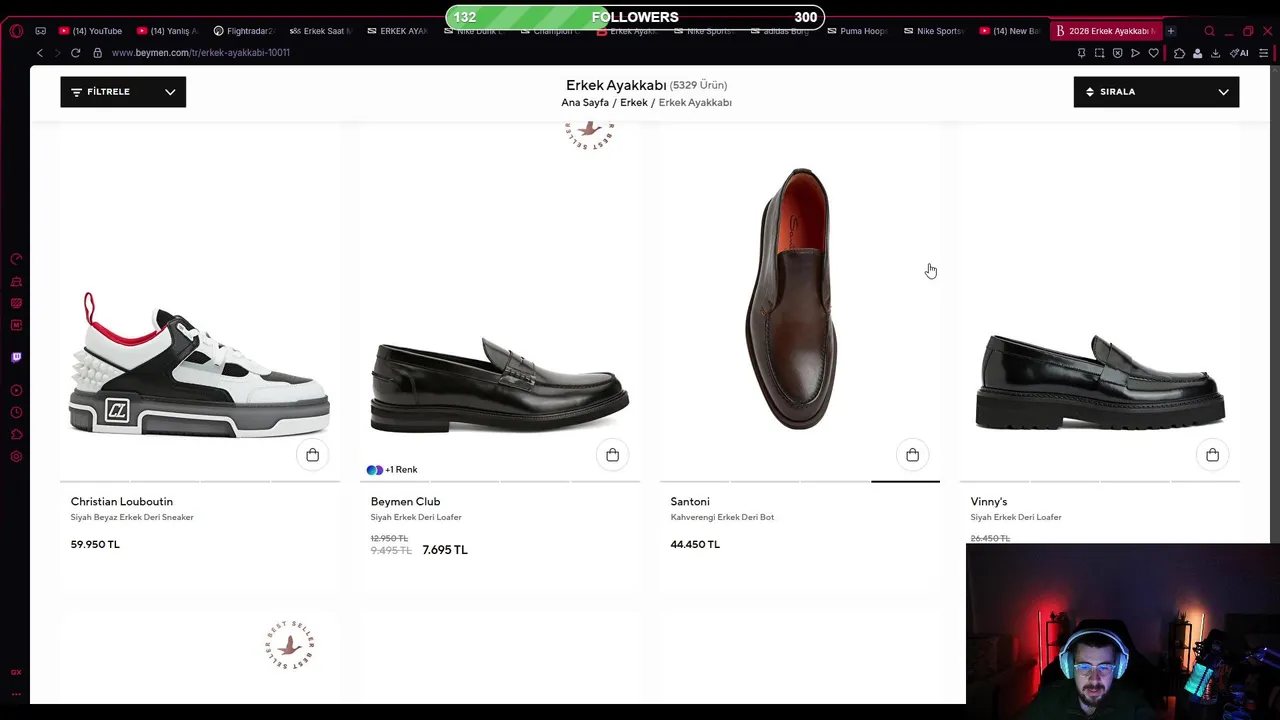Select the 2026 Erkek Ayakkabı tab
1280x720 pixels.
point(1105,31)
